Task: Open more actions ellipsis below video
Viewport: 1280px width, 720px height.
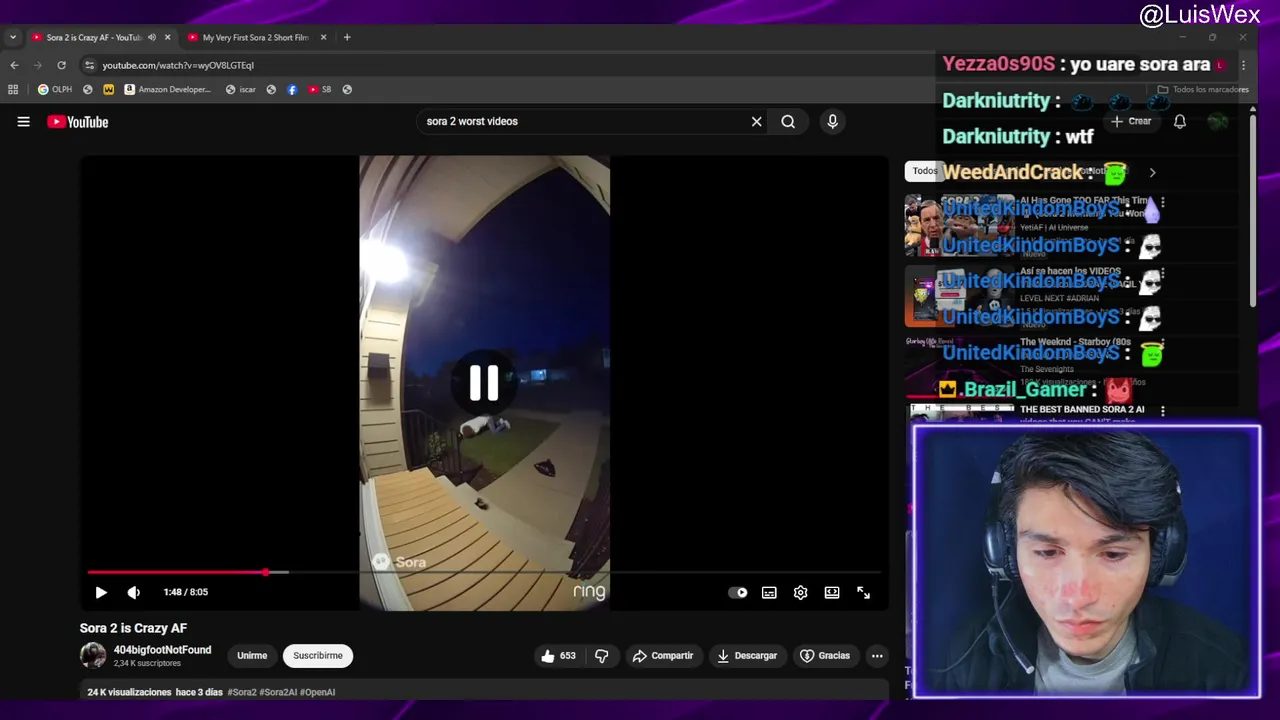Action: 877,656
